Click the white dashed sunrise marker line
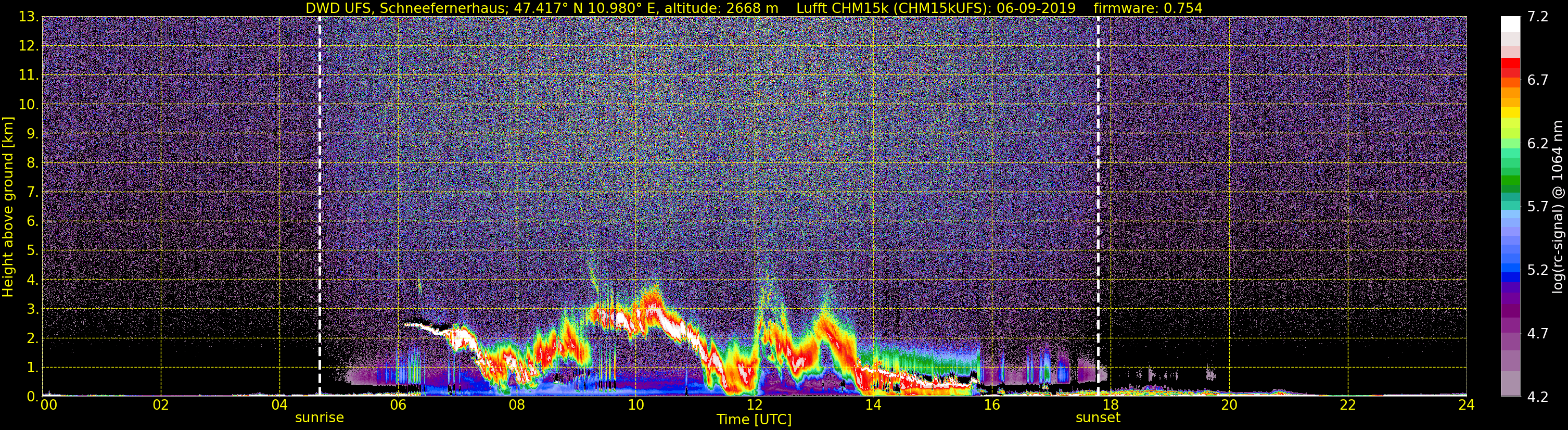This screenshot has width=1568, height=430. click(x=320, y=206)
